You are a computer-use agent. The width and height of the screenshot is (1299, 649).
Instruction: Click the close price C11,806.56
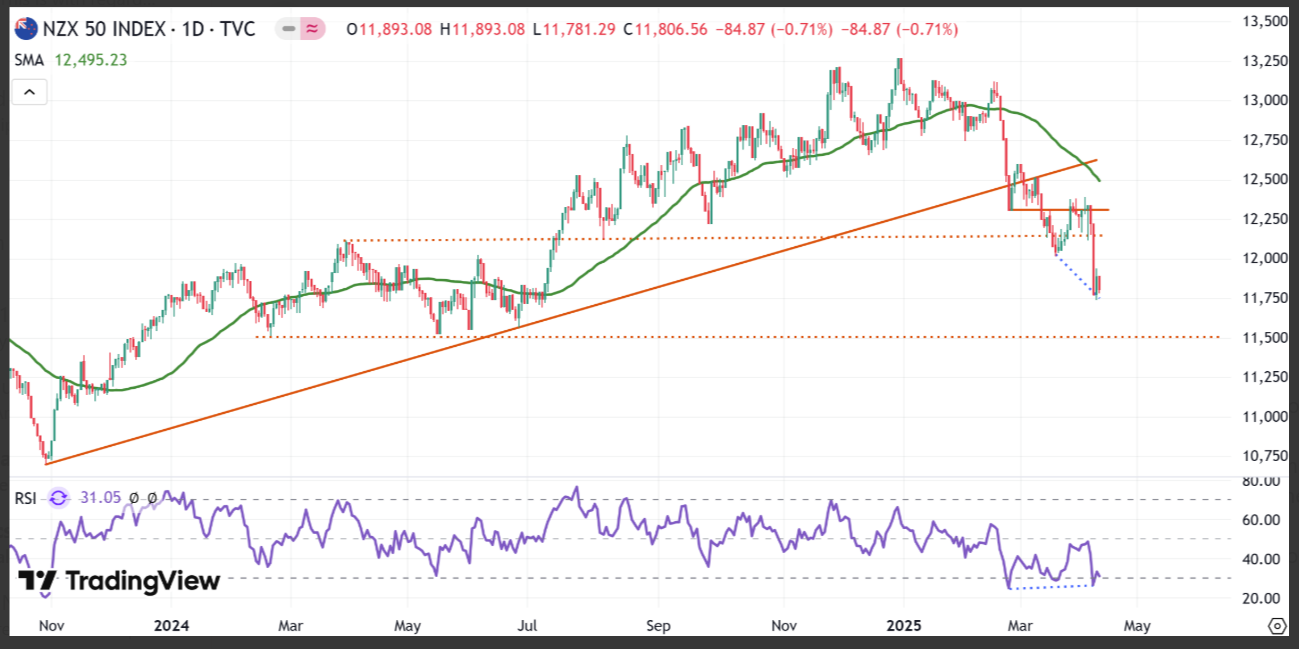point(663,29)
